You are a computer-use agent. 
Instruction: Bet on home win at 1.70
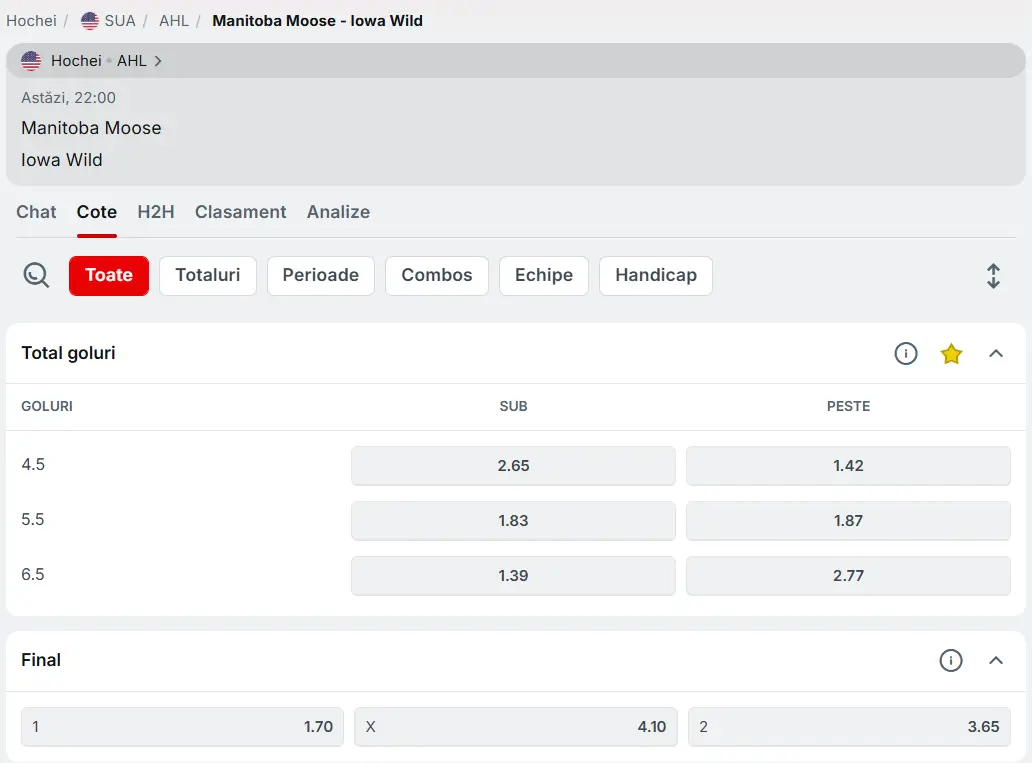pos(182,727)
